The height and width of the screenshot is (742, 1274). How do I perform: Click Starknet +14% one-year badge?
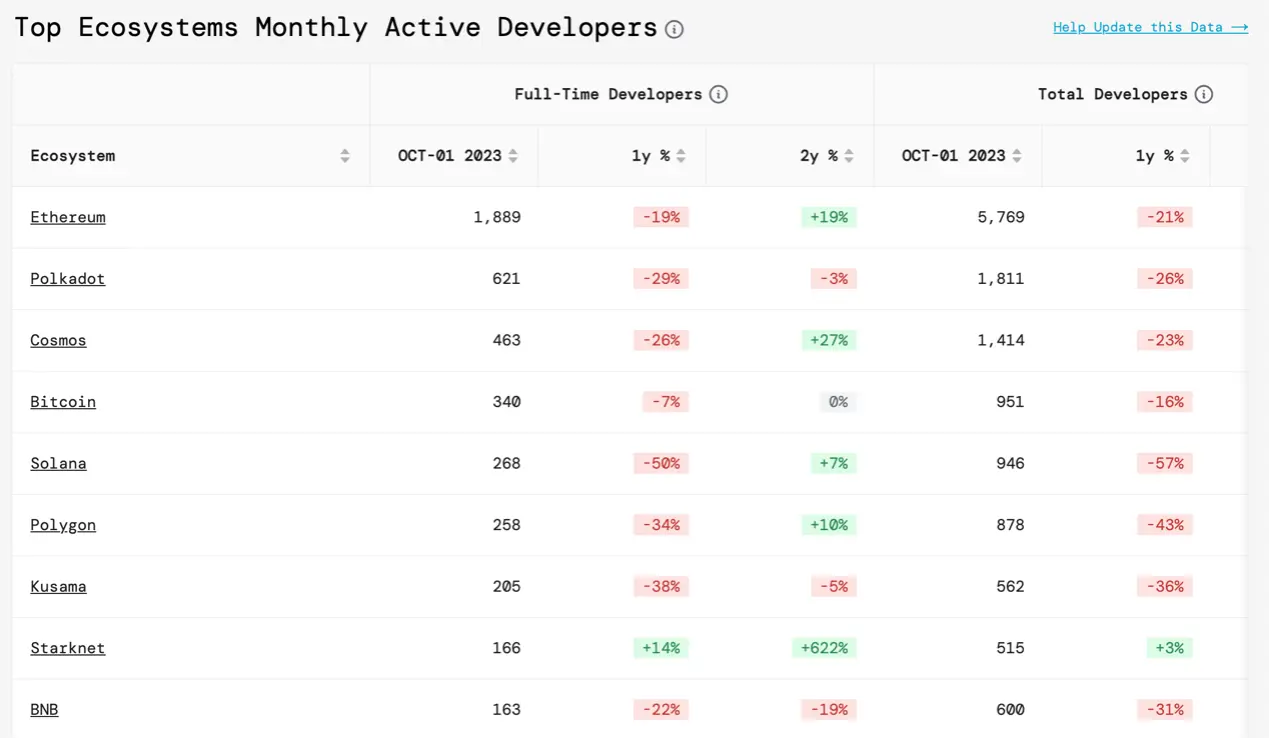click(661, 648)
